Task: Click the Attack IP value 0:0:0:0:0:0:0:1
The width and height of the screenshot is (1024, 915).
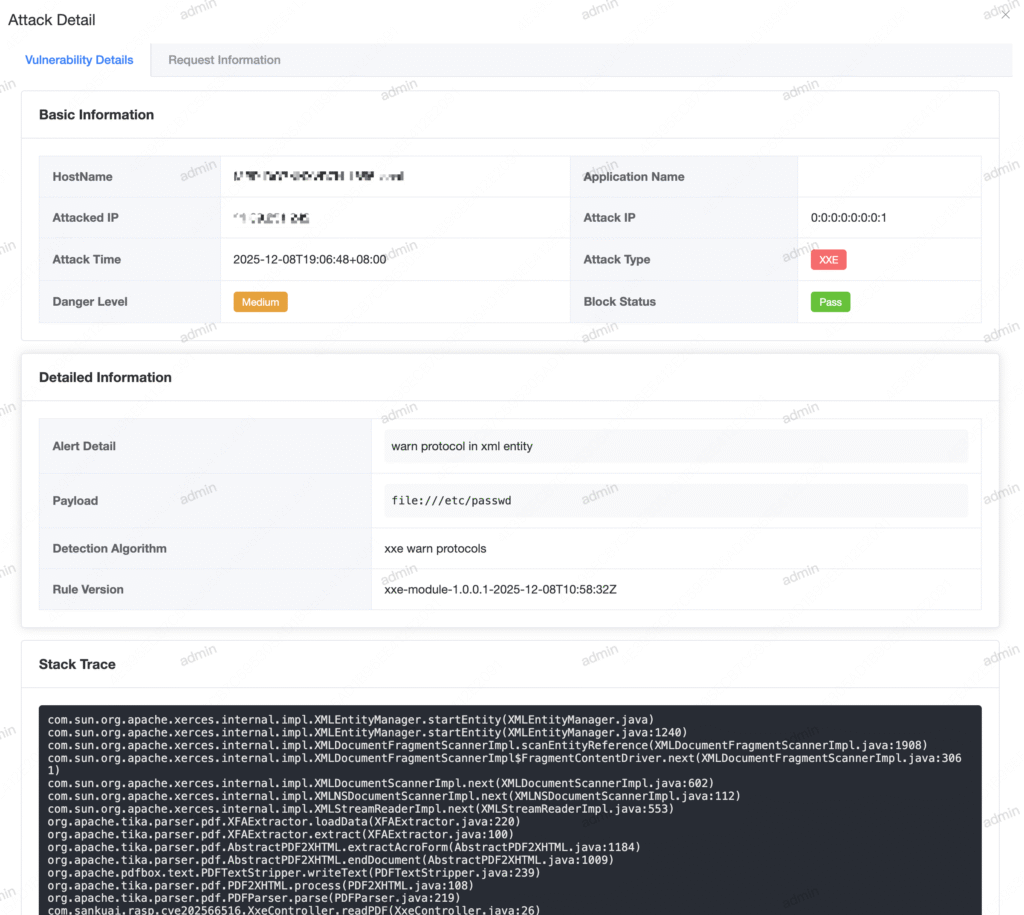Action: (848, 218)
